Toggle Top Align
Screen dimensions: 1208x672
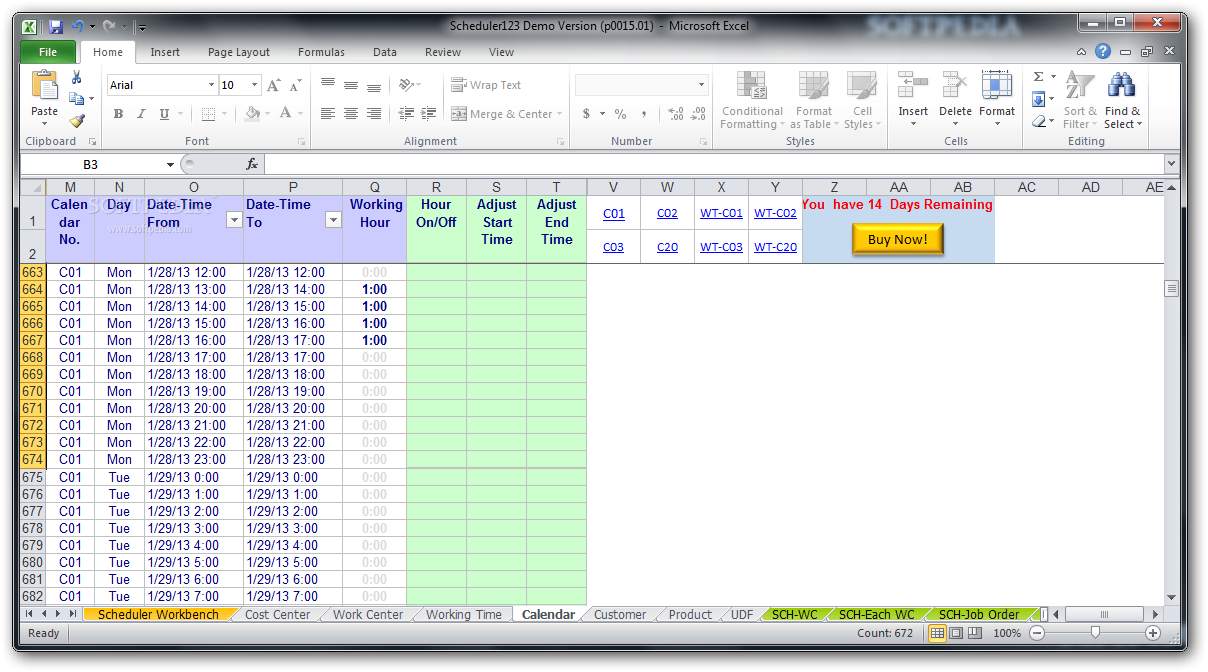click(328, 85)
